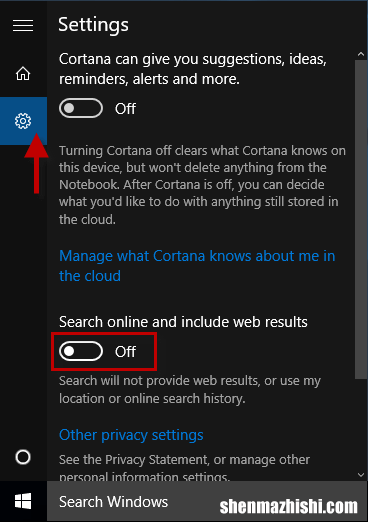The image size is (368, 522).
Task: Click 'Turning Cortana off clears' paragraph
Action: tap(202, 185)
